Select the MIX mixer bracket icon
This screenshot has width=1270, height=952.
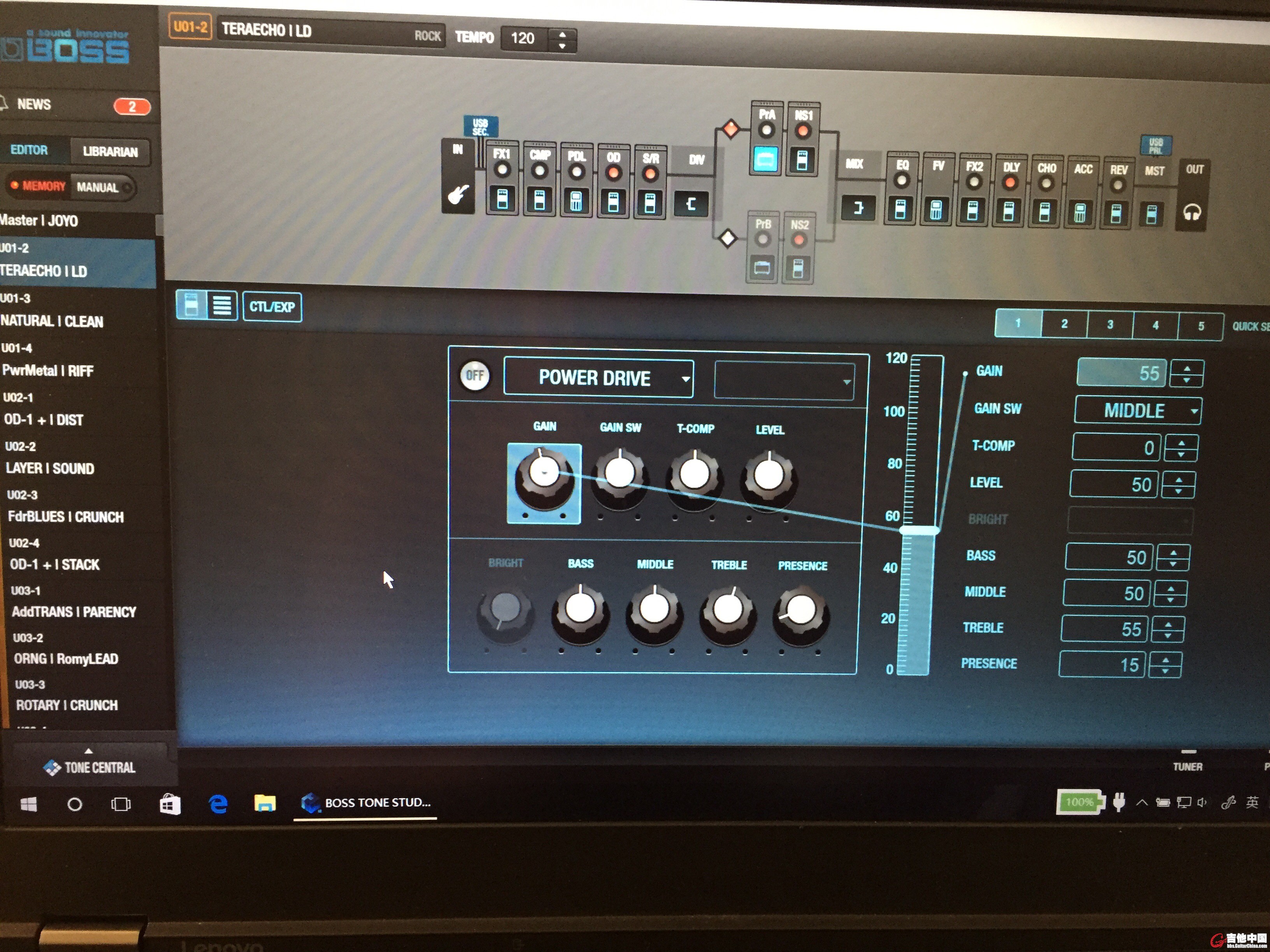click(x=858, y=208)
